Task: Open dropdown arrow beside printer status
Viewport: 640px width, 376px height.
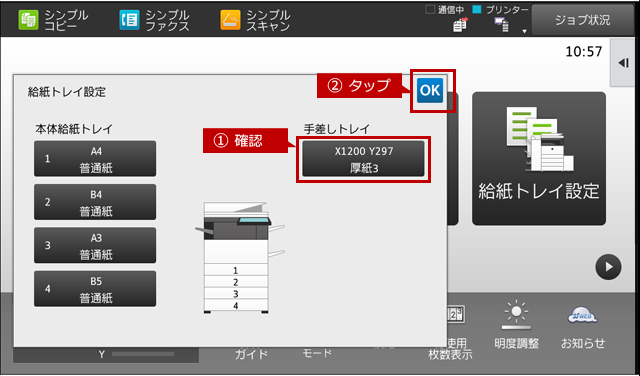Action: point(524,31)
